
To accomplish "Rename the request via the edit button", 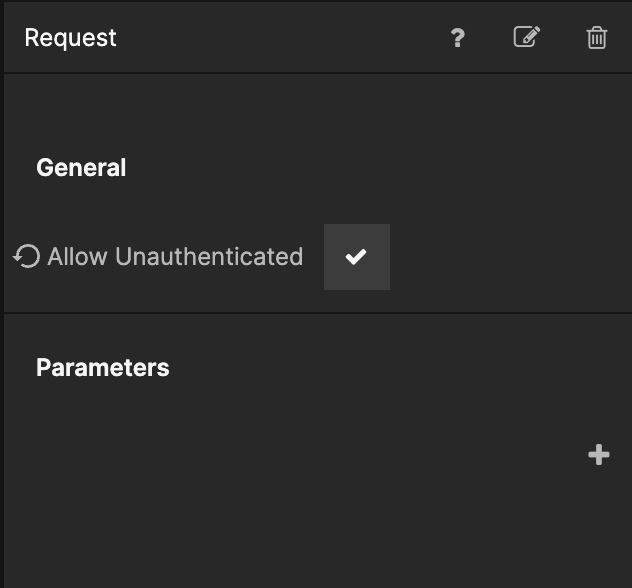I will [527, 37].
